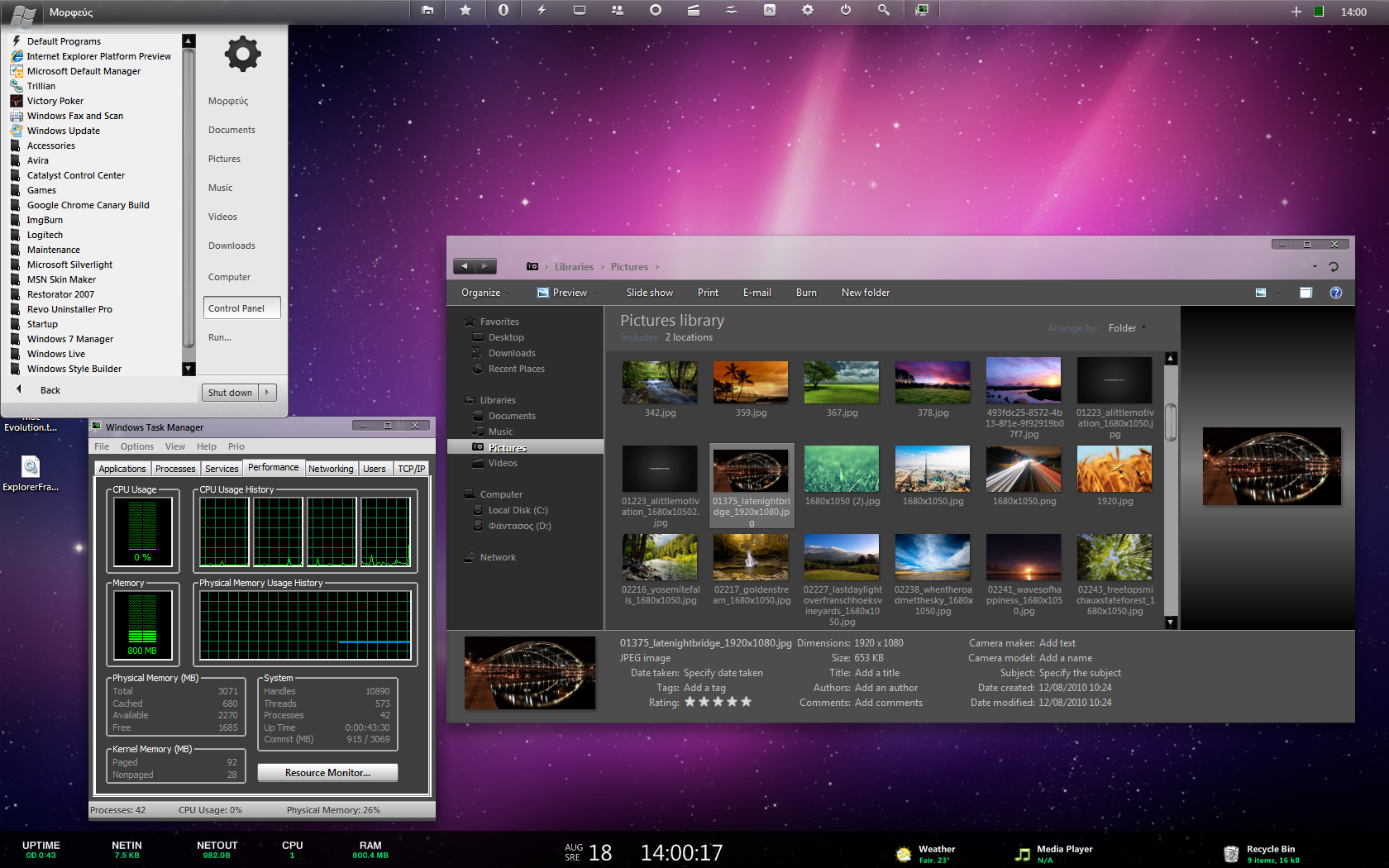Click the star favorites icon in top dock

point(465,11)
